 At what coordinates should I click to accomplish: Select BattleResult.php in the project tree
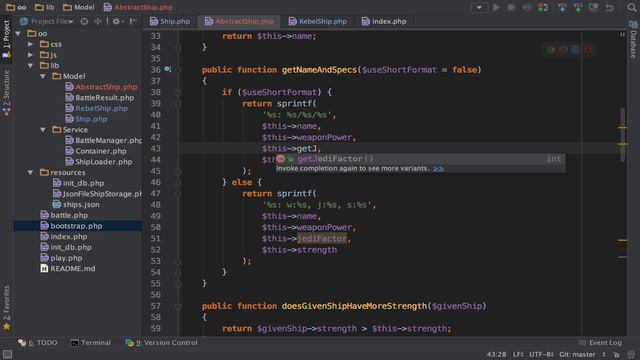[x=100, y=98]
